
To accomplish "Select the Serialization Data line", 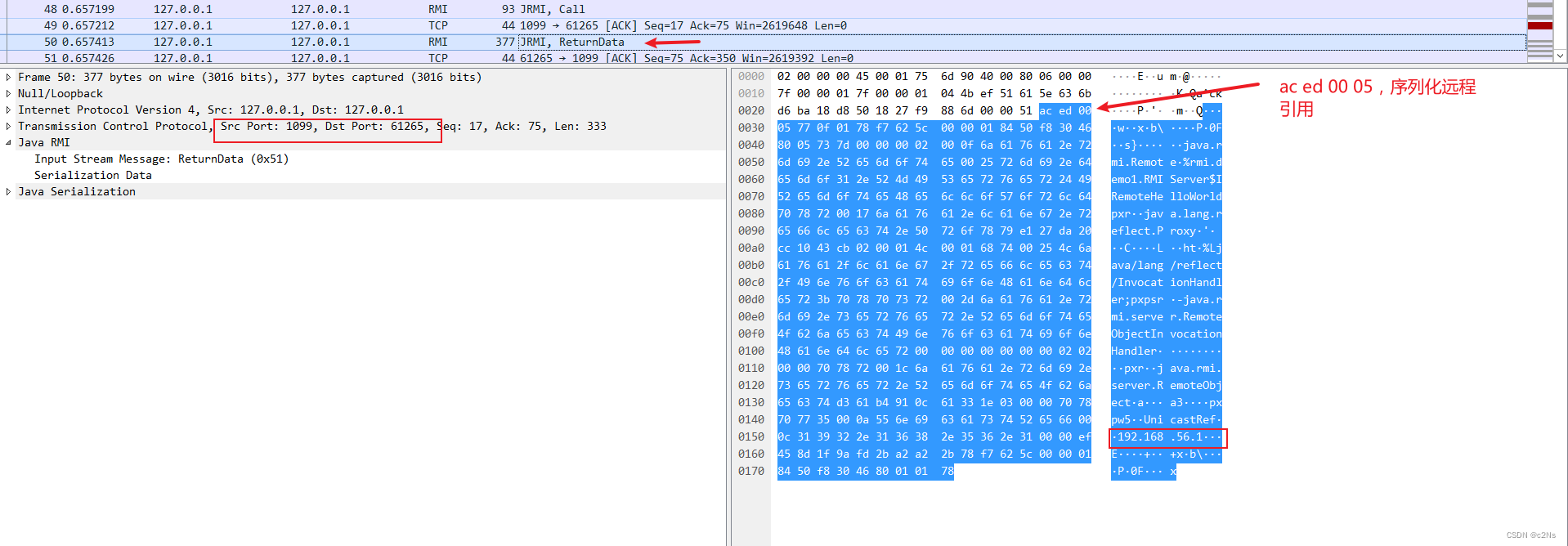I will 93,175.
